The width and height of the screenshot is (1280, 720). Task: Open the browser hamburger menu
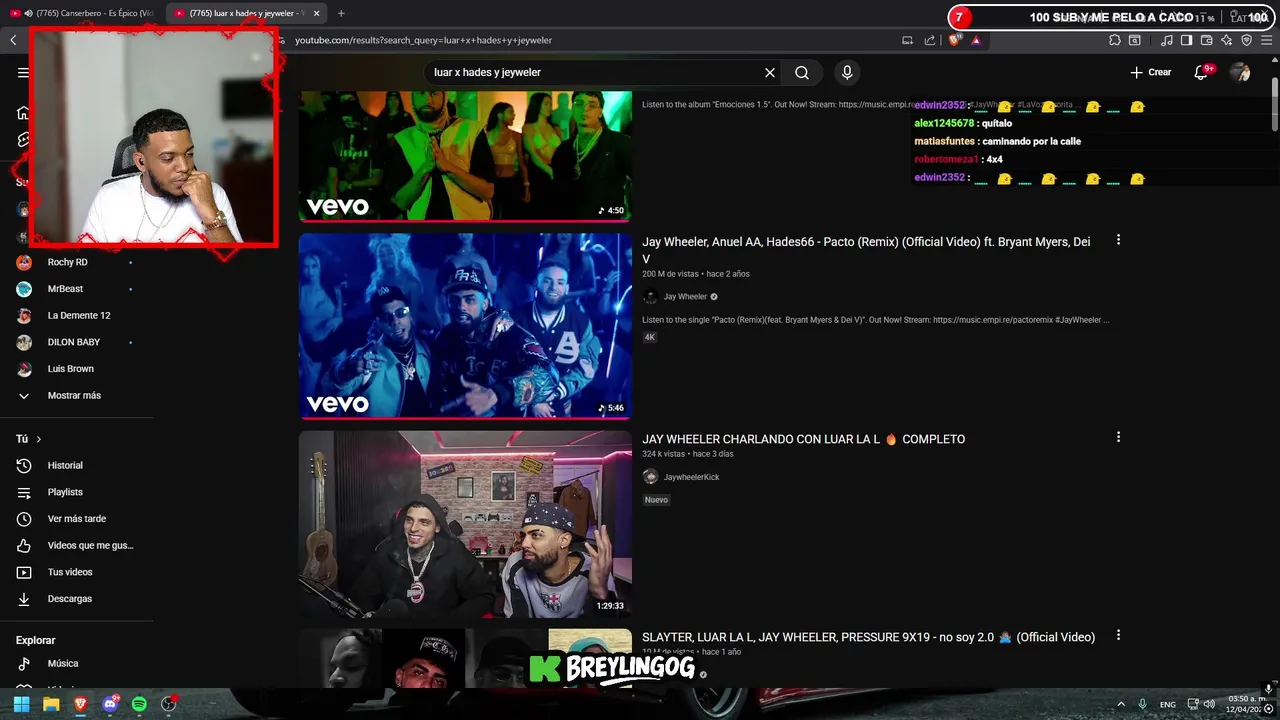tap(1267, 40)
